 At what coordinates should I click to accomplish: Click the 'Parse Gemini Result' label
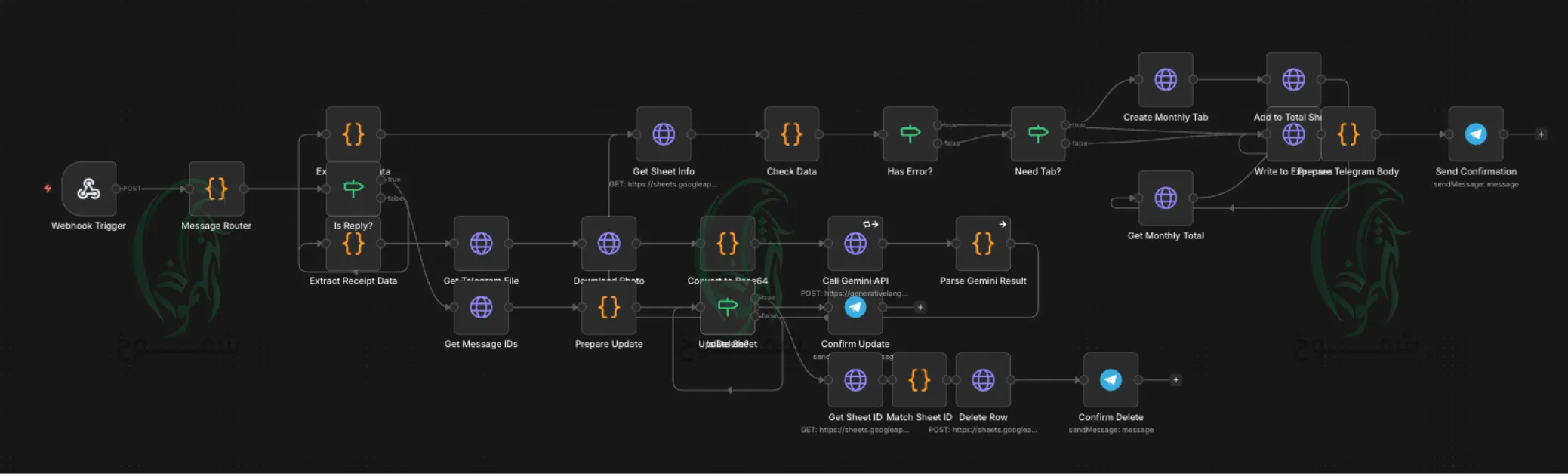(983, 281)
